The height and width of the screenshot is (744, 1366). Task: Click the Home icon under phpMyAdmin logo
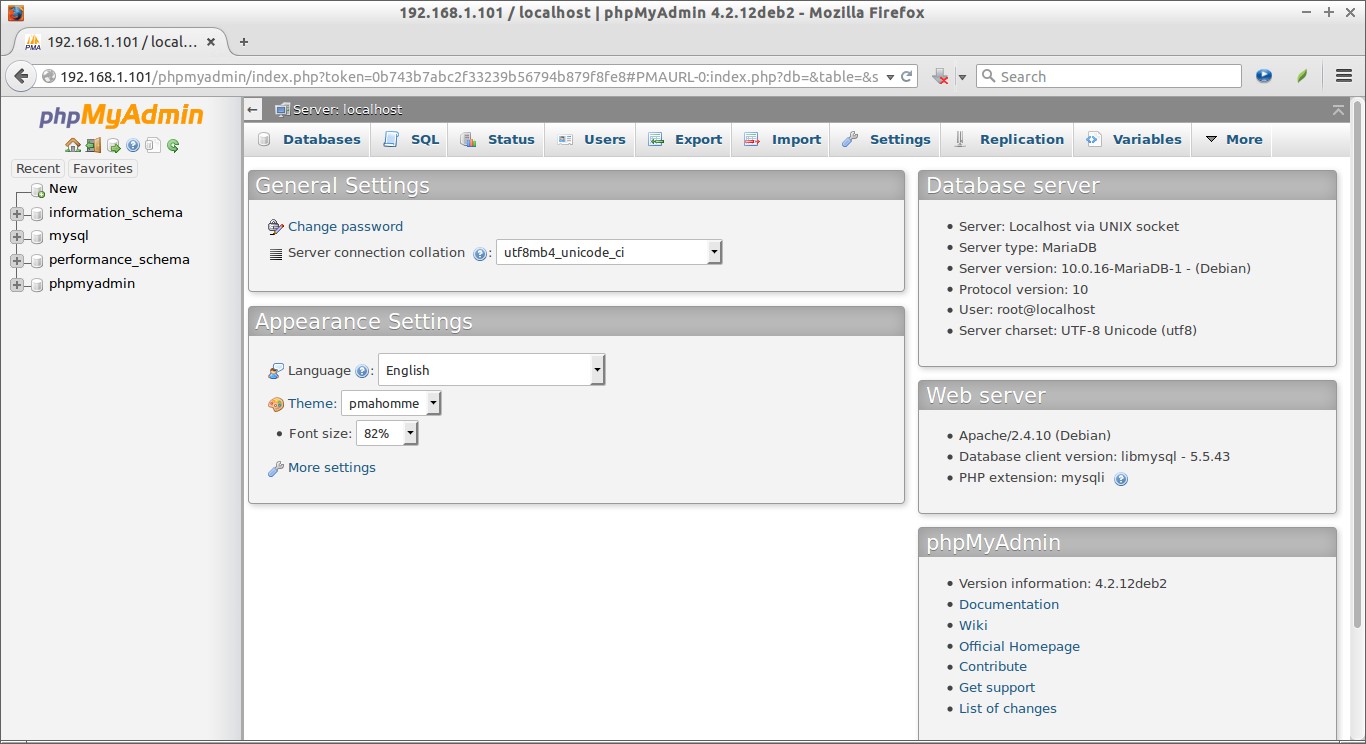tap(73, 145)
